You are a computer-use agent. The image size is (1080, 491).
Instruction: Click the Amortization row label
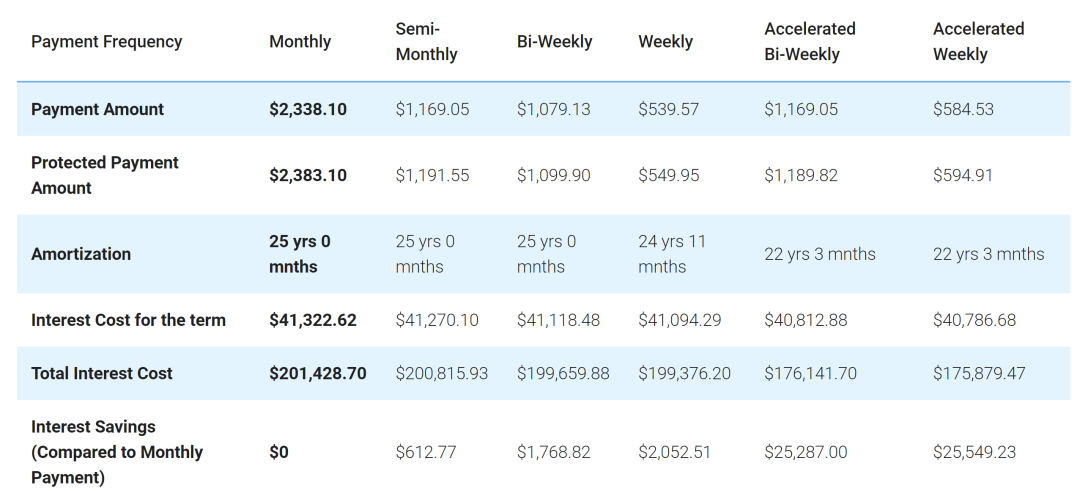click(x=81, y=254)
